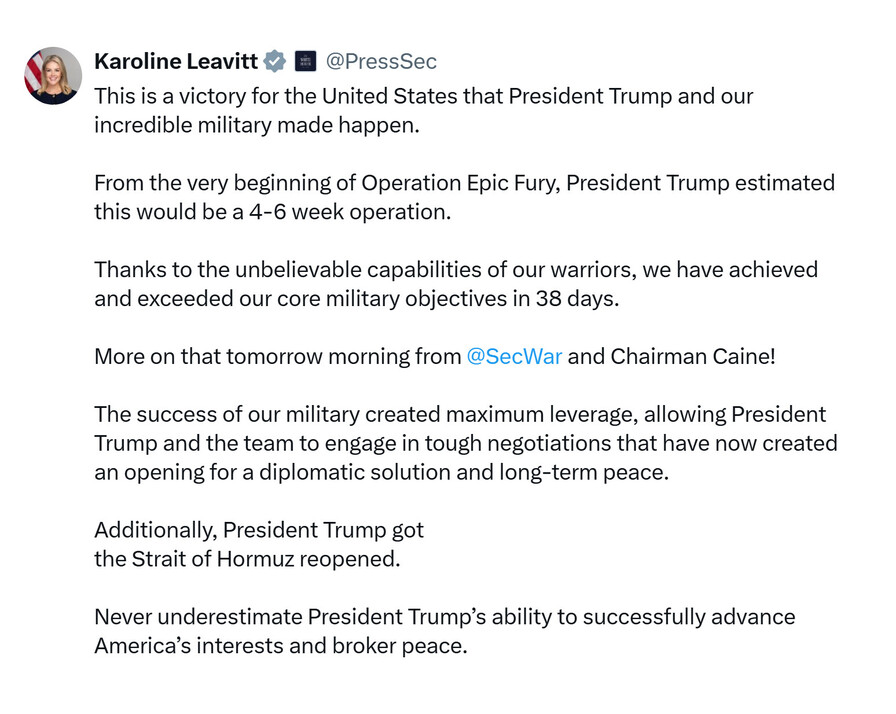Click the sentence mentioning Operation Epic Fury

click(x=464, y=184)
